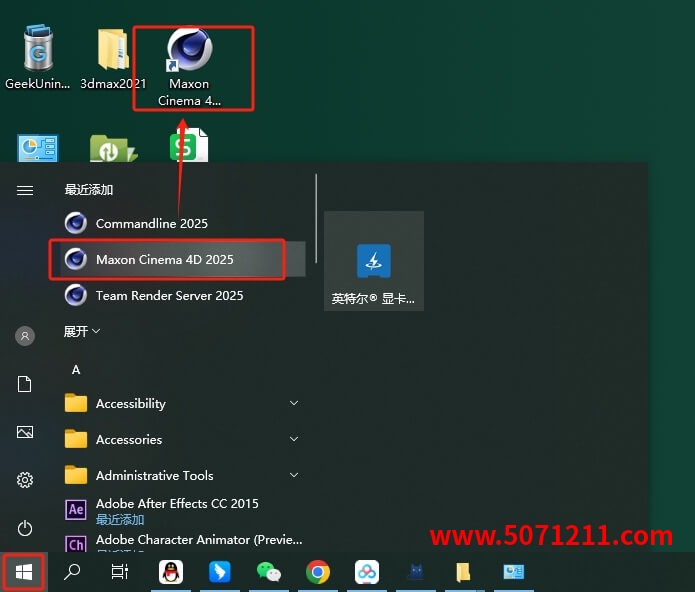Open Settings gear in Start sidebar
The height and width of the screenshot is (592, 695).
(25, 480)
